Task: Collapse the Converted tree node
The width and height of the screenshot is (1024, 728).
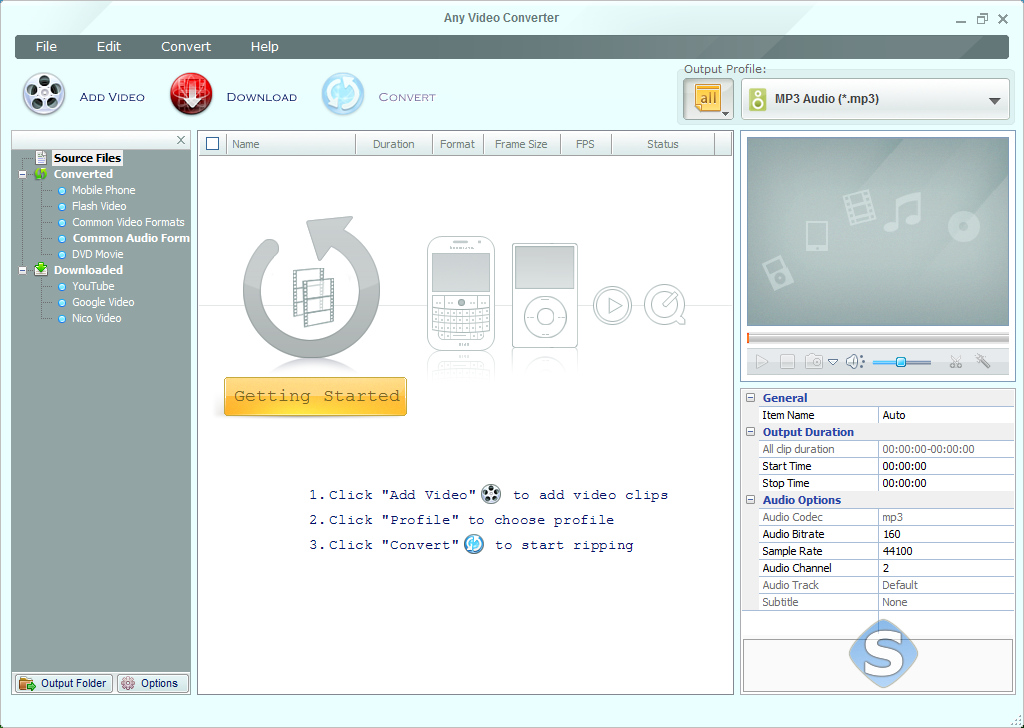Action: tap(23, 174)
